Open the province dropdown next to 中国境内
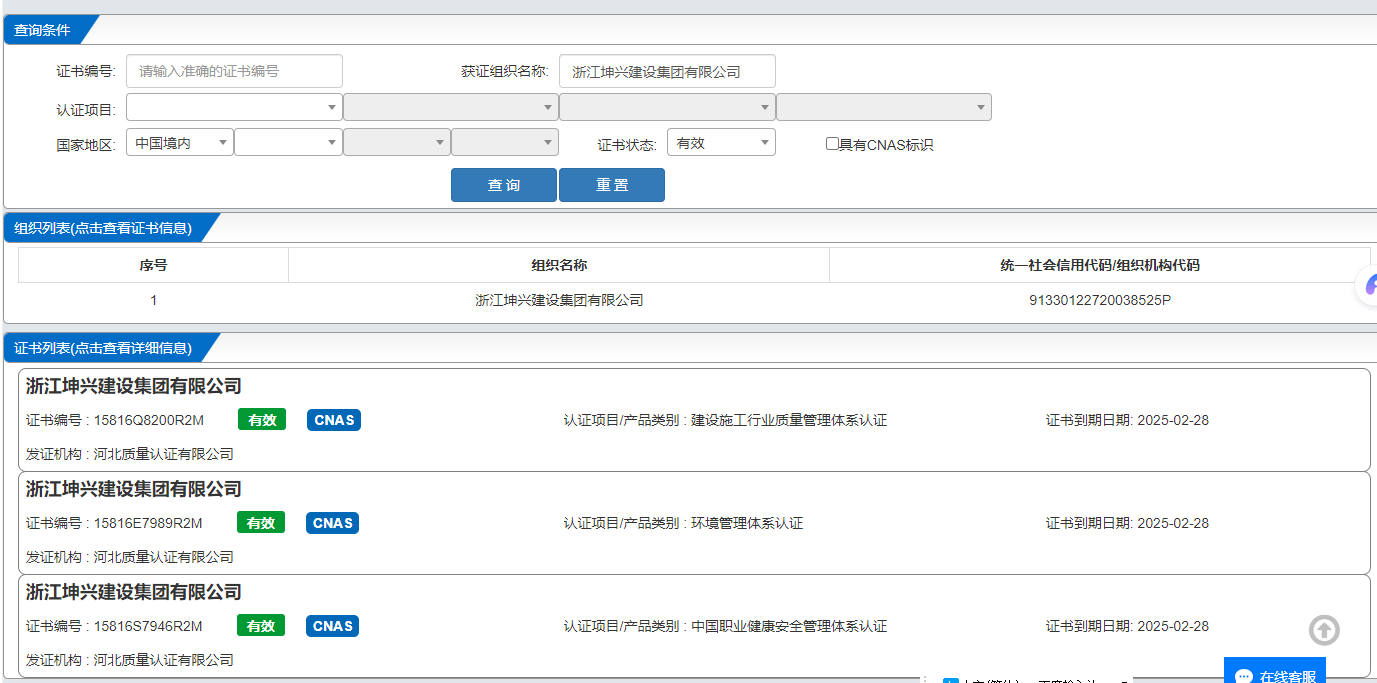The height and width of the screenshot is (683, 1377). point(289,142)
